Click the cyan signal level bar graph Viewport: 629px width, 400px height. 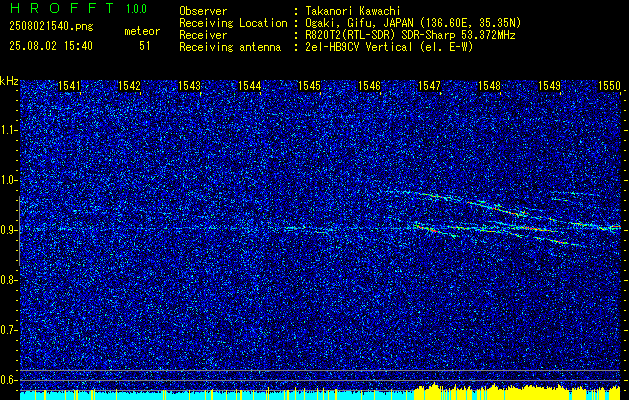click(217, 396)
